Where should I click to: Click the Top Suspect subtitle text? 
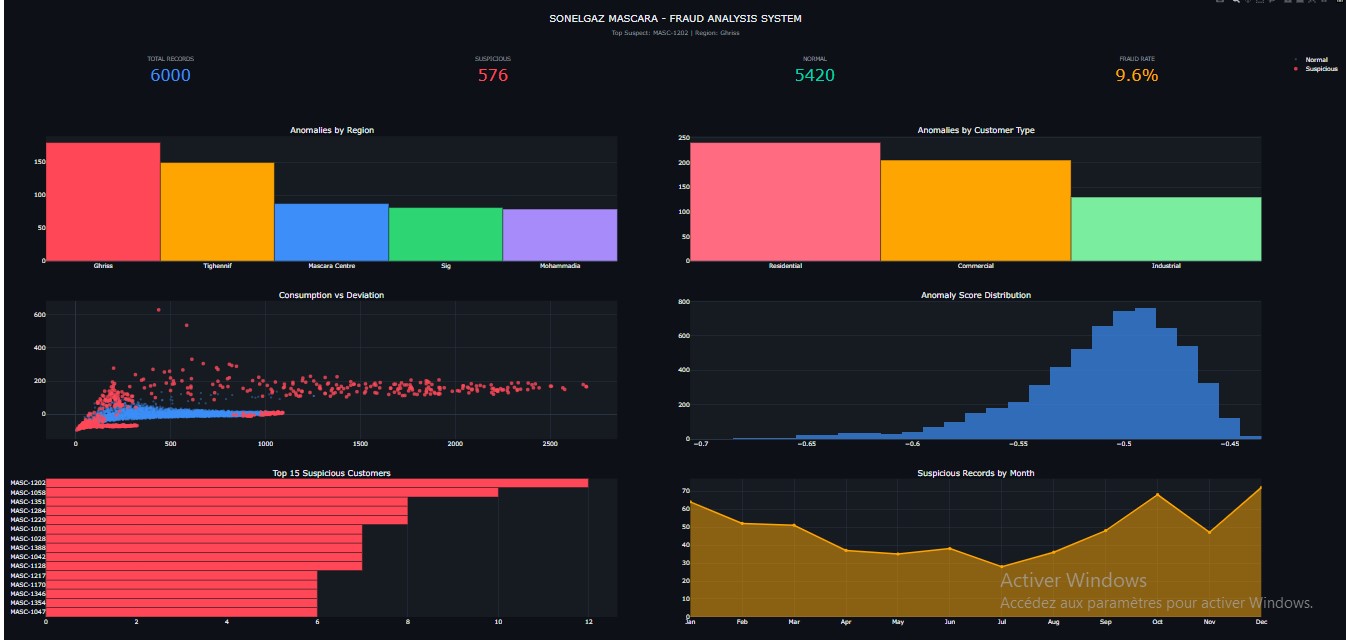click(x=675, y=33)
